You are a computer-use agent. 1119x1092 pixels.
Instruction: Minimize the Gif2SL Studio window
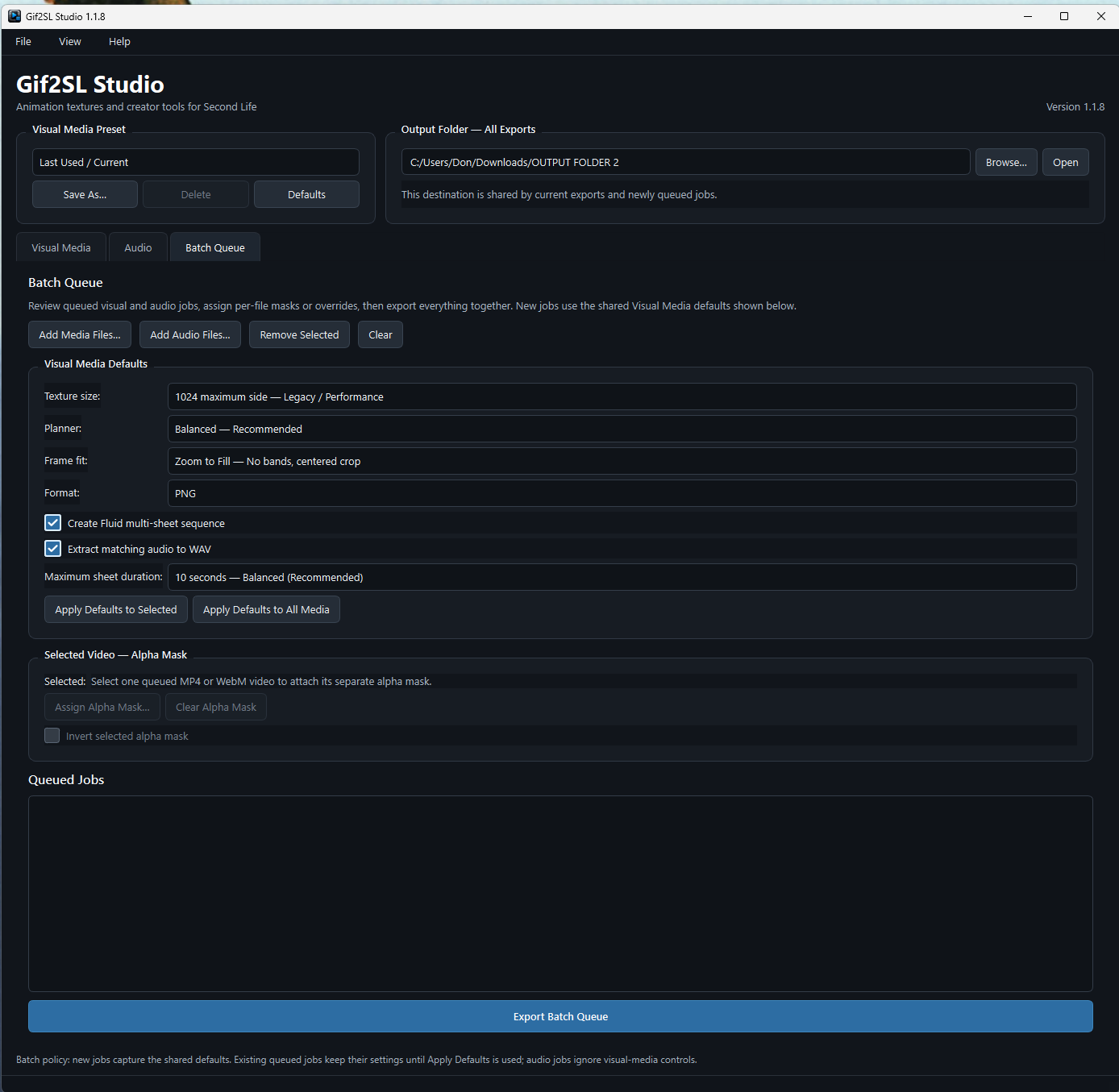point(1028,16)
